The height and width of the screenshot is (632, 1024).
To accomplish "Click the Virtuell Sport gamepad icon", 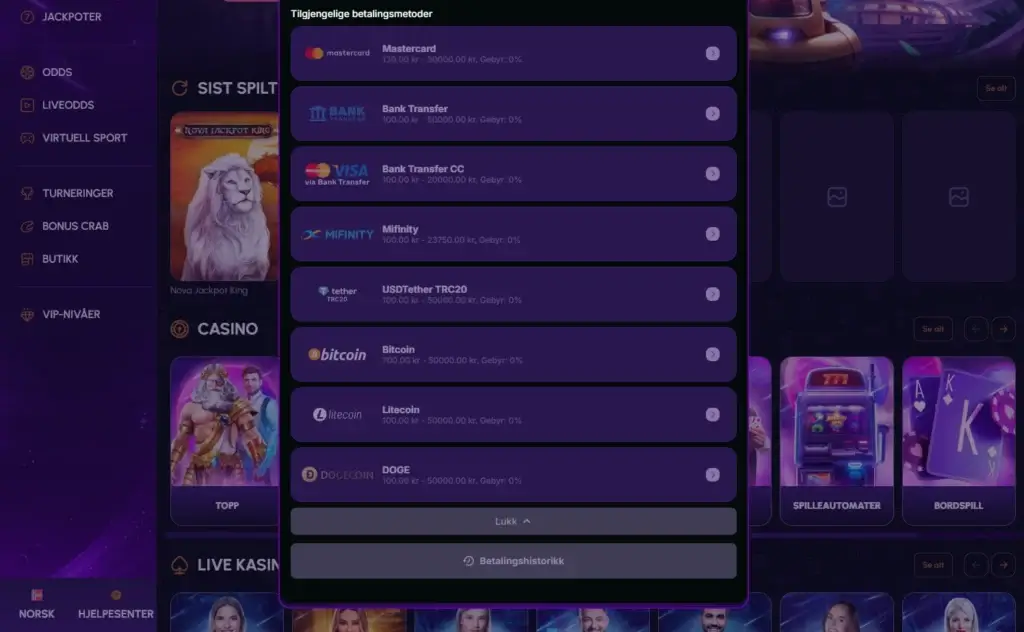I will pyautogui.click(x=27, y=138).
